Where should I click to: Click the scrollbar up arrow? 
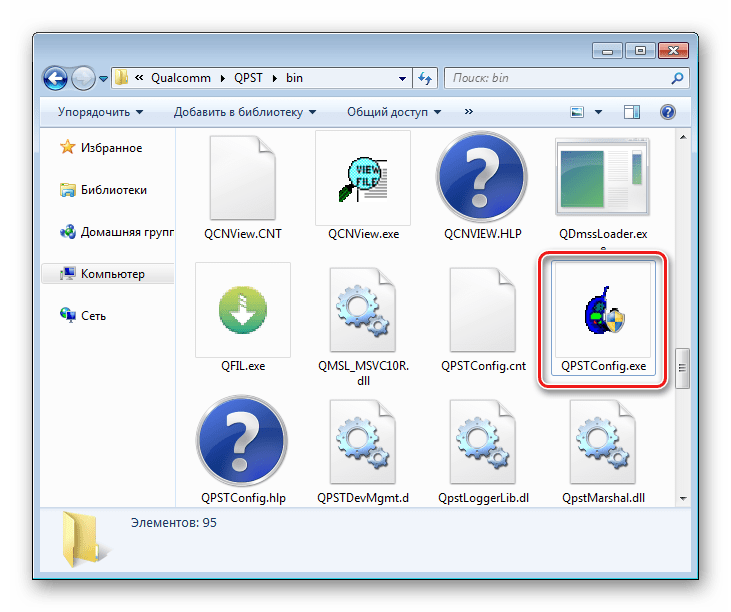coord(683,137)
